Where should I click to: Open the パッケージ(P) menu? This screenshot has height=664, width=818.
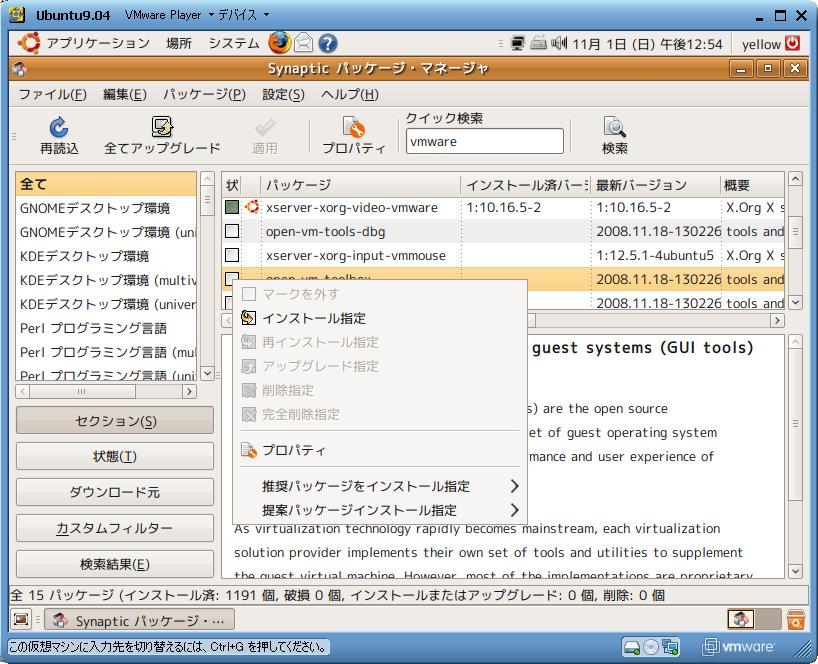204,94
